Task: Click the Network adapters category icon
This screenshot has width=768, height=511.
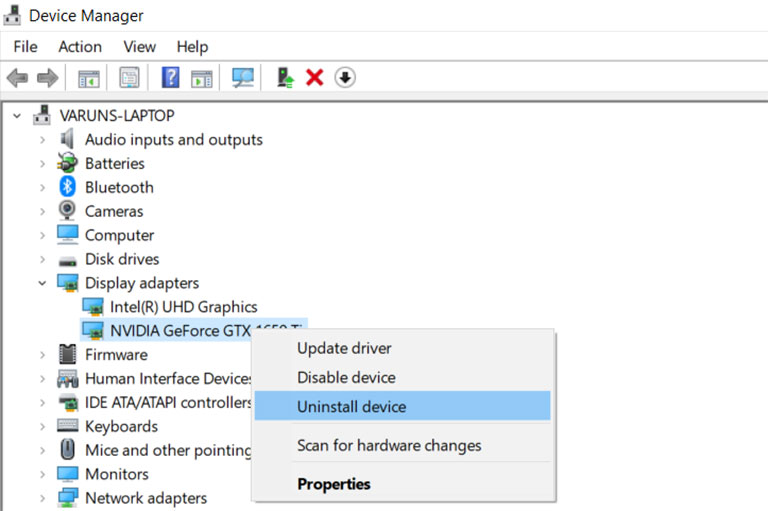Action: pyautogui.click(x=68, y=497)
